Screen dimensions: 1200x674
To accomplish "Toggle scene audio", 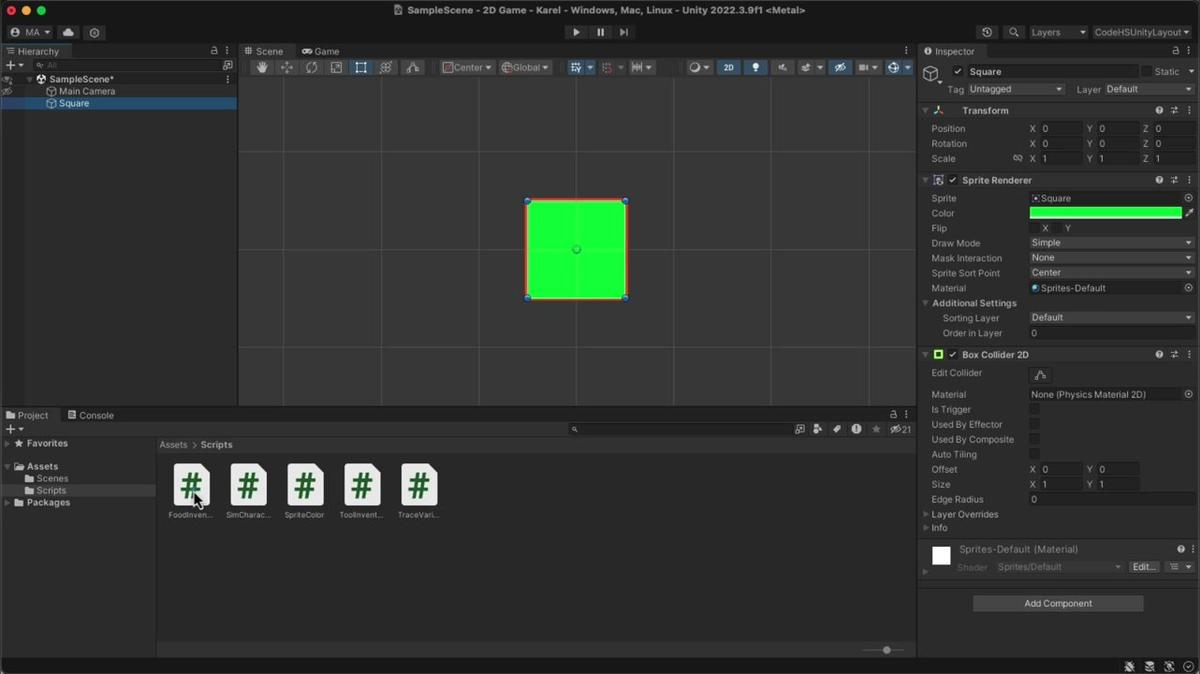I will (x=782, y=67).
